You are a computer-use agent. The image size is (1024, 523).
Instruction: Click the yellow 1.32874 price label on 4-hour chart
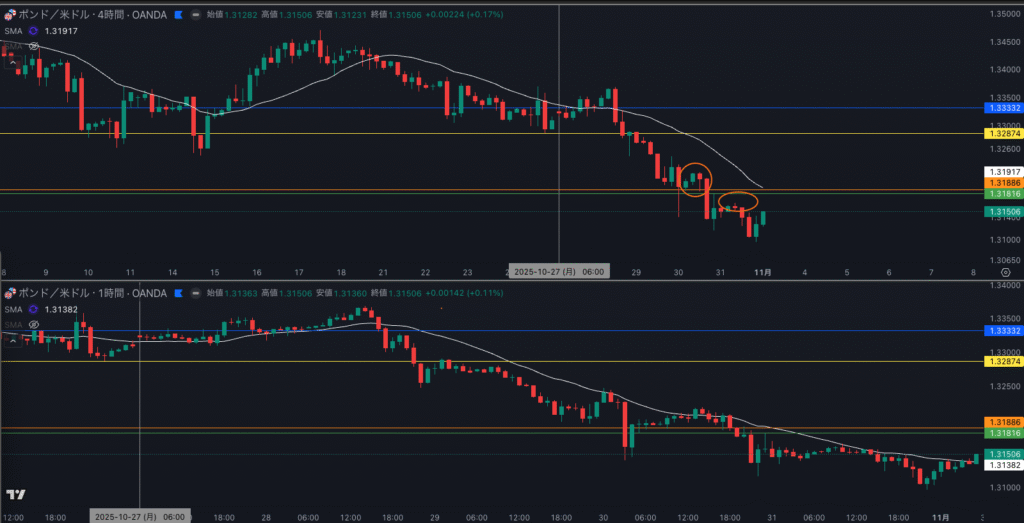(1002, 133)
